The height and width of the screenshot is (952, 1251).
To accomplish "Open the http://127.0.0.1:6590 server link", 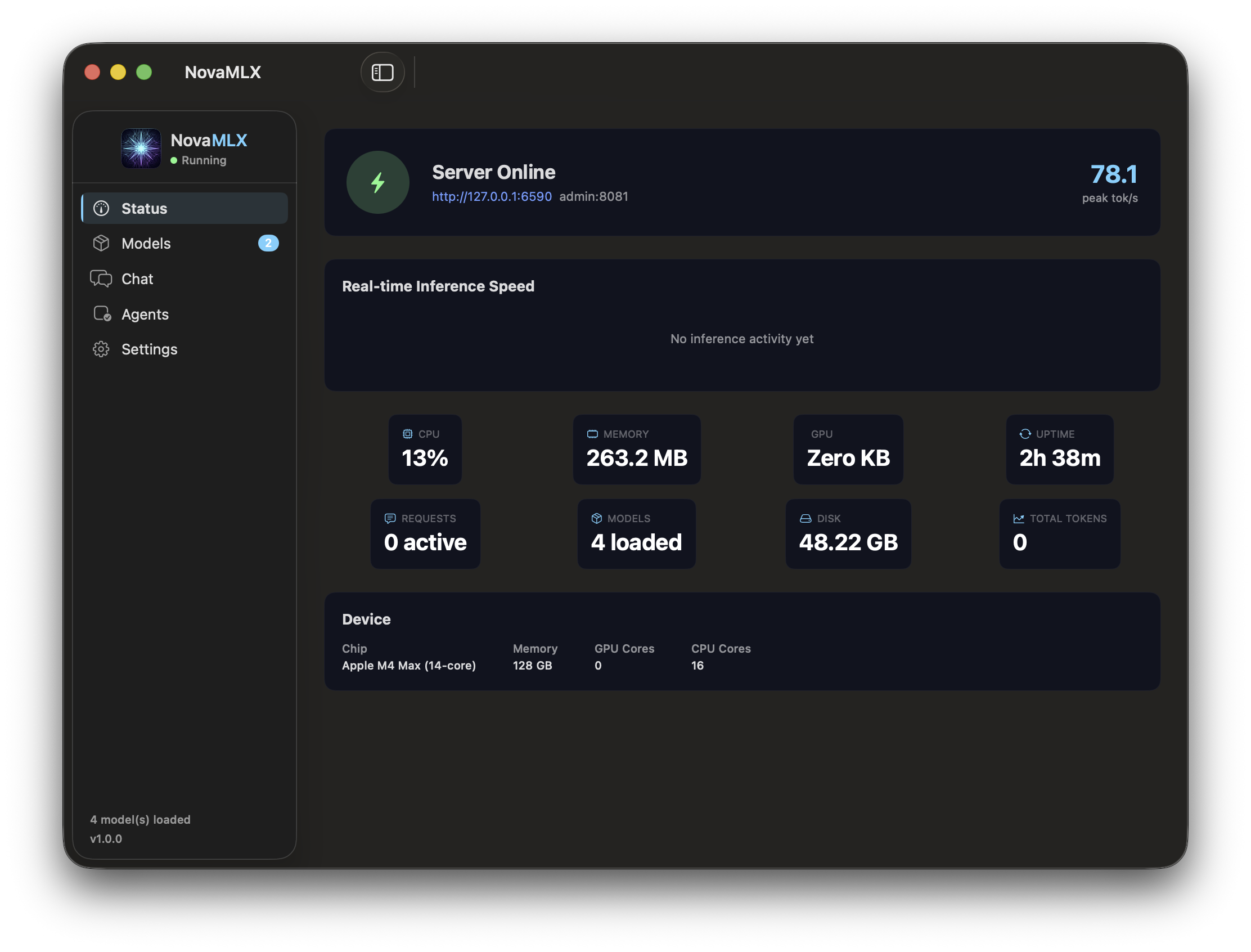I will (491, 196).
